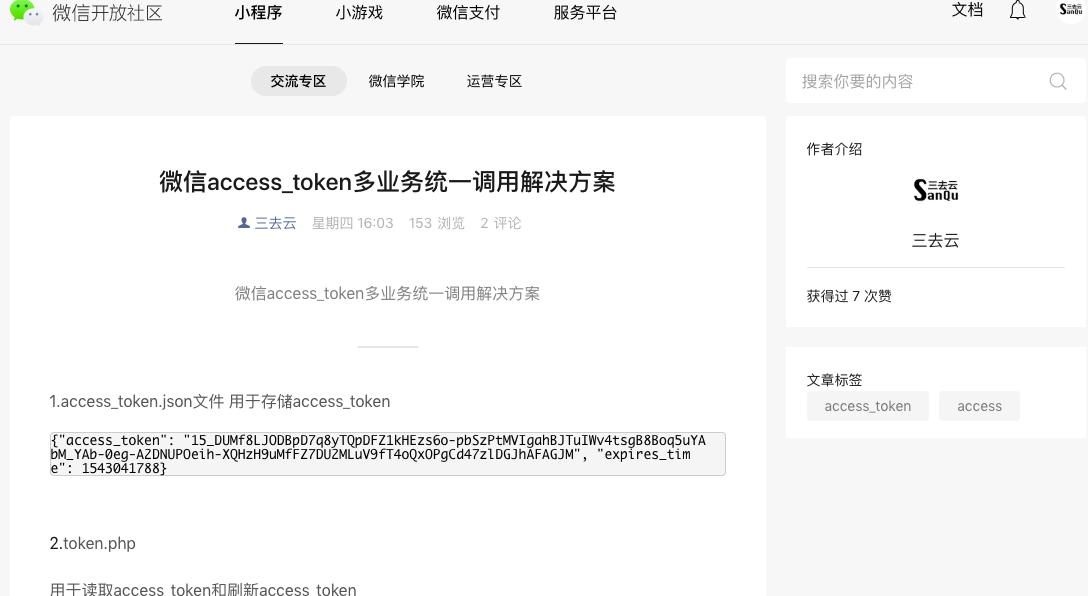The image size is (1088, 596).
Task: Click the search magnifier icon
Action: (x=1057, y=81)
